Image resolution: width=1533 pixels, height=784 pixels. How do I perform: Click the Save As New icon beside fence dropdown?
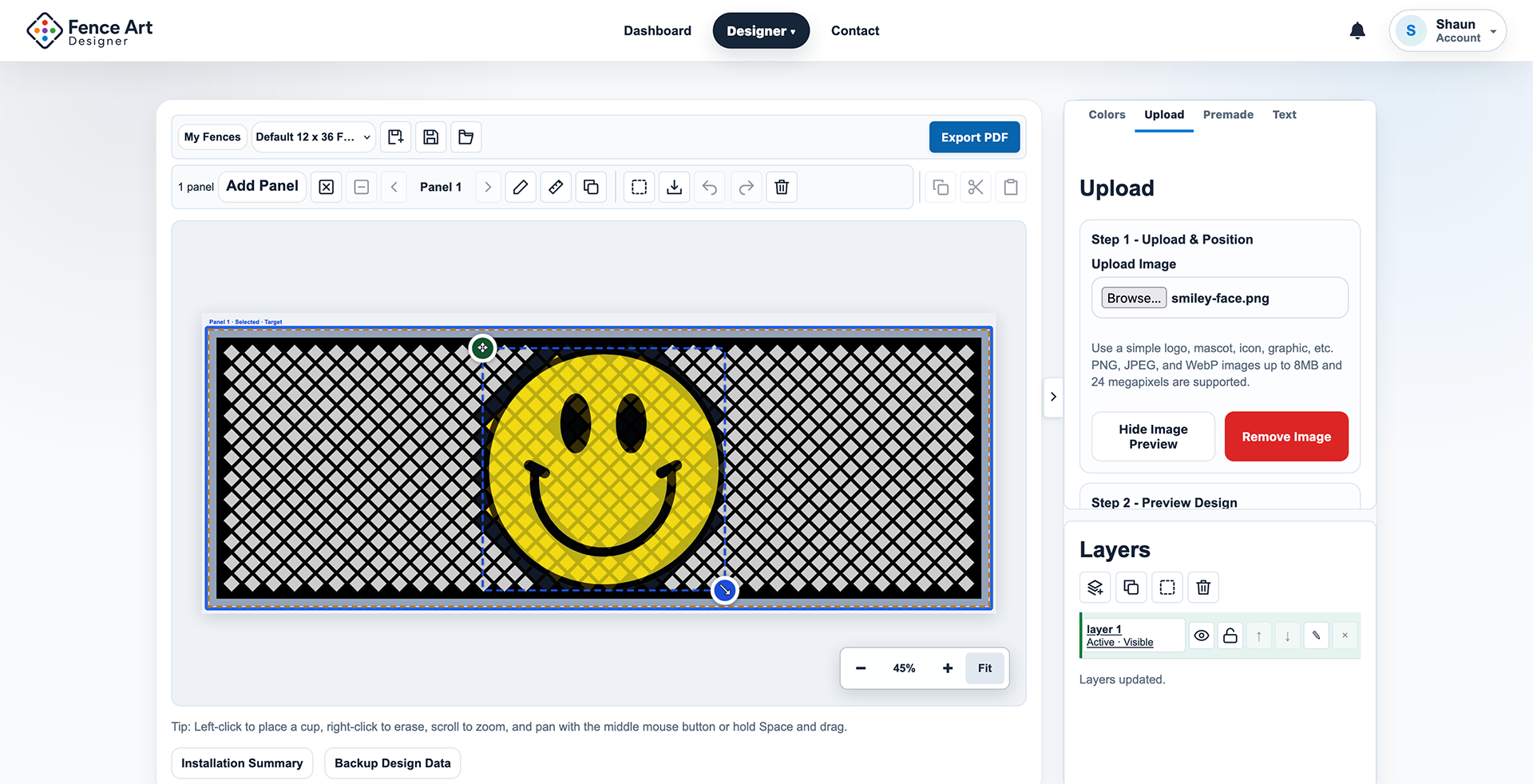pyautogui.click(x=395, y=137)
